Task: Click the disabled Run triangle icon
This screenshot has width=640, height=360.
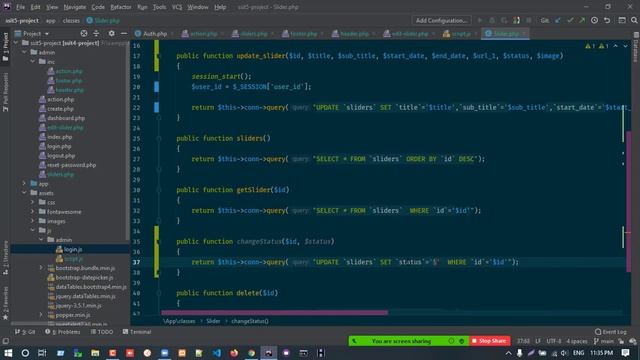Action: [480, 20]
